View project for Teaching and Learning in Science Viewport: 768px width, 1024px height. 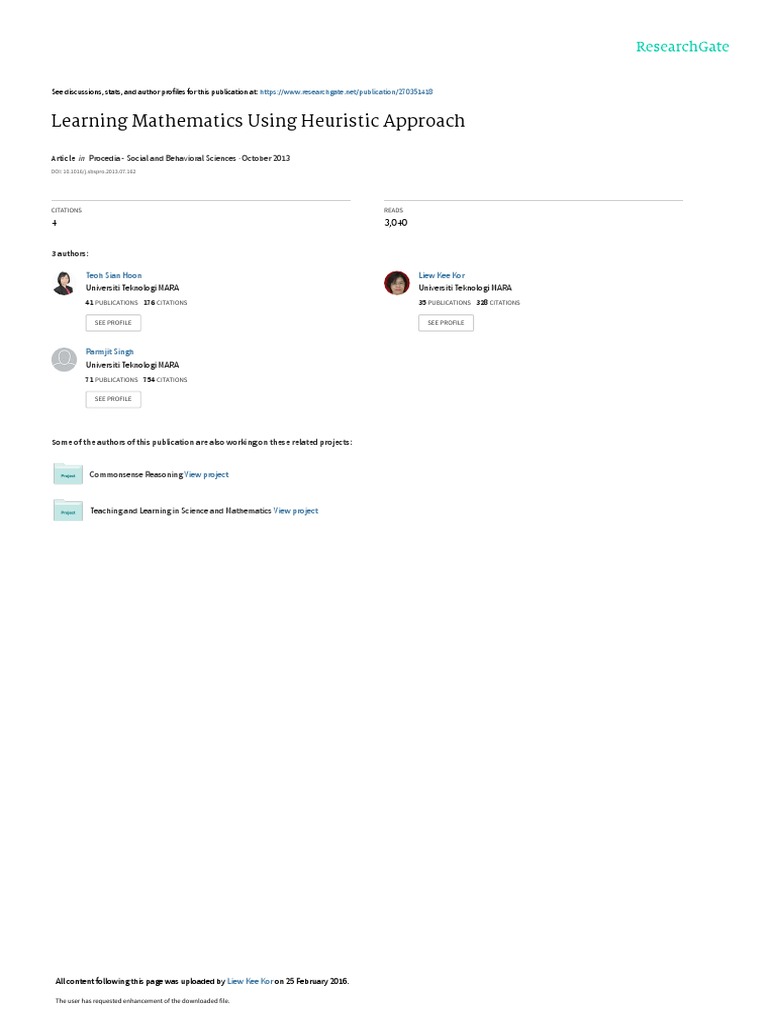coord(296,511)
